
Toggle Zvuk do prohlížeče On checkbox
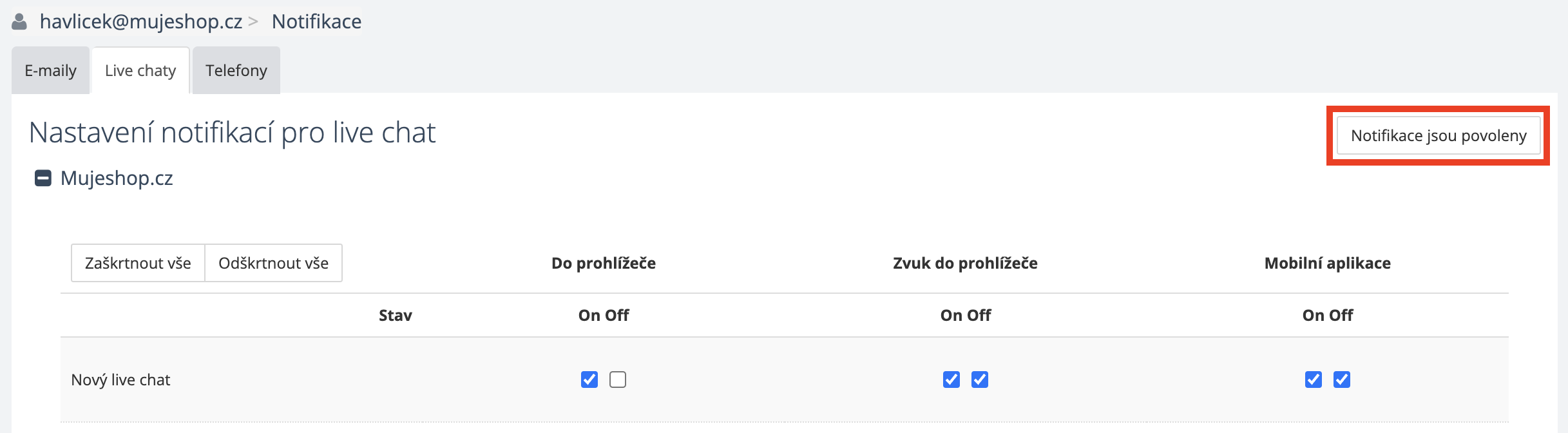951,380
